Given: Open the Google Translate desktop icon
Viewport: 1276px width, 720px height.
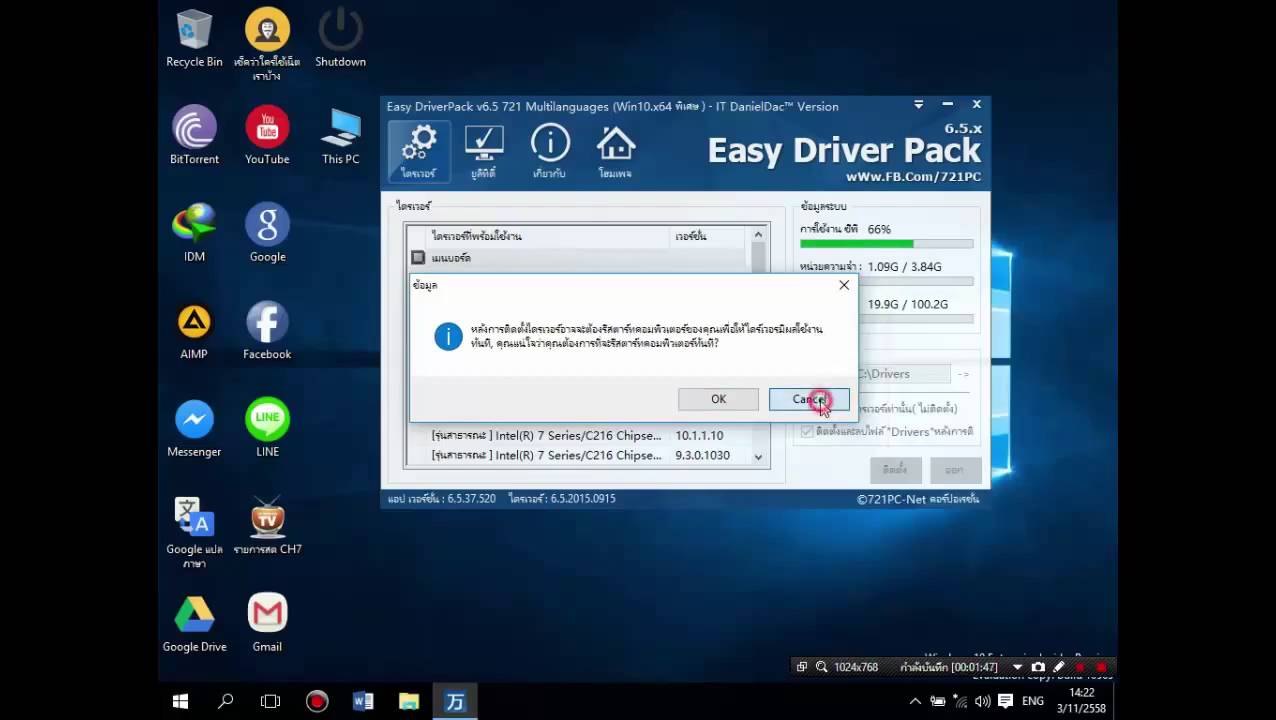Looking at the screenshot, I should pyautogui.click(x=194, y=532).
